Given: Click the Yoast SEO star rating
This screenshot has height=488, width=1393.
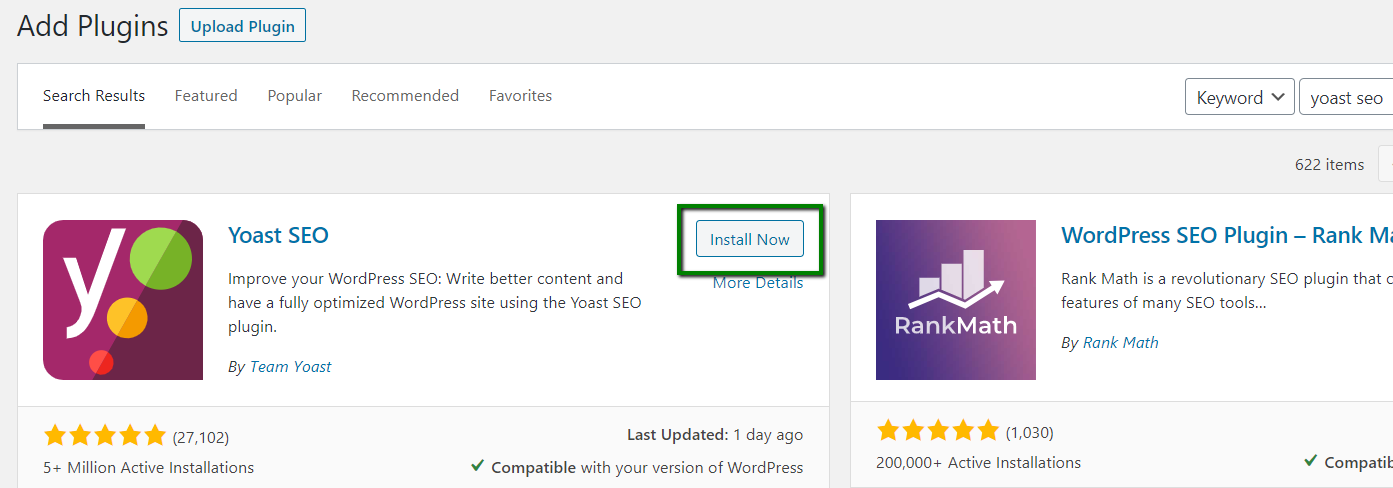Looking at the screenshot, I should [x=105, y=436].
